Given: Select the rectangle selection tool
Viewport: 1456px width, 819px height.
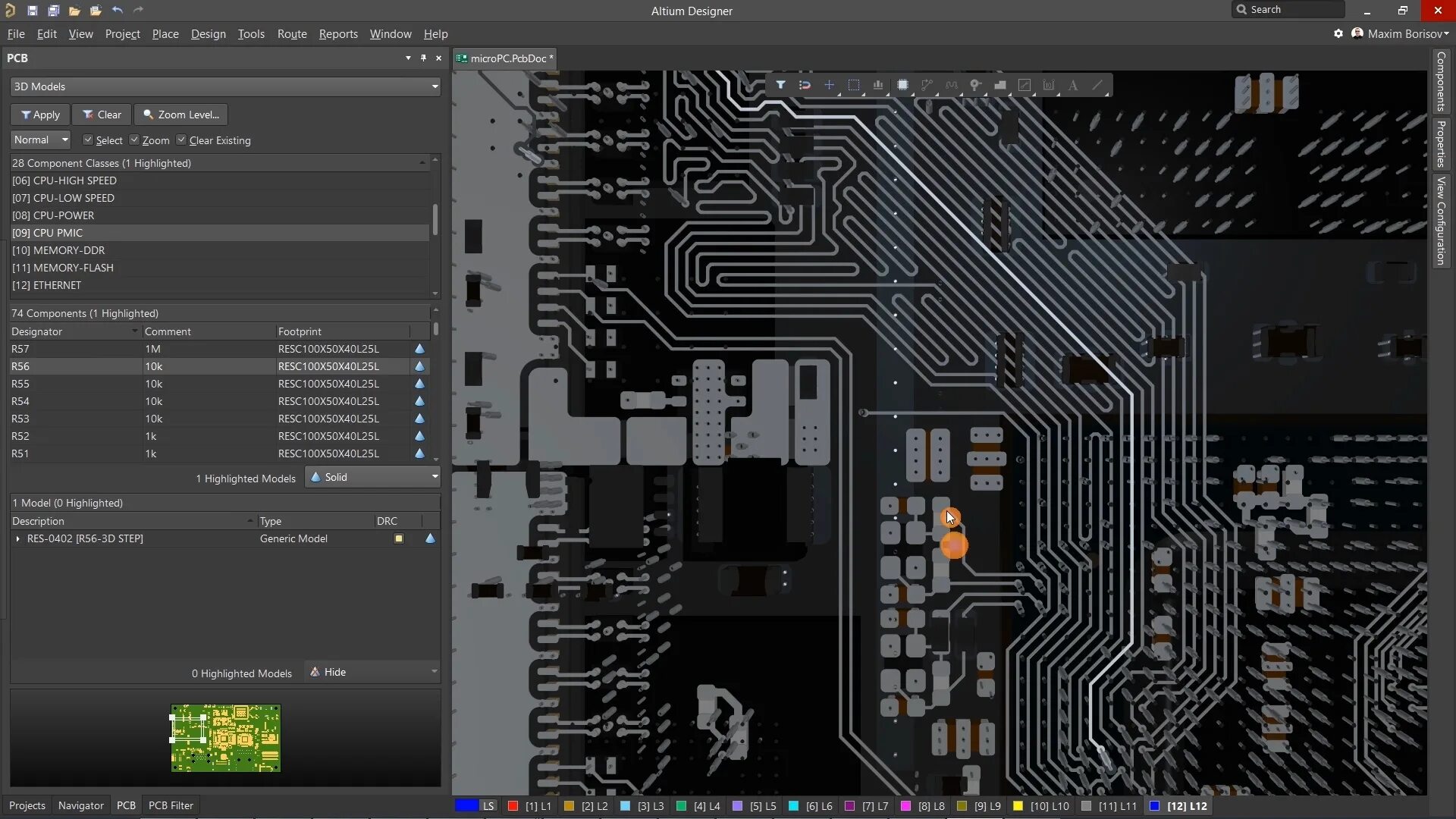Looking at the screenshot, I should pos(853,85).
